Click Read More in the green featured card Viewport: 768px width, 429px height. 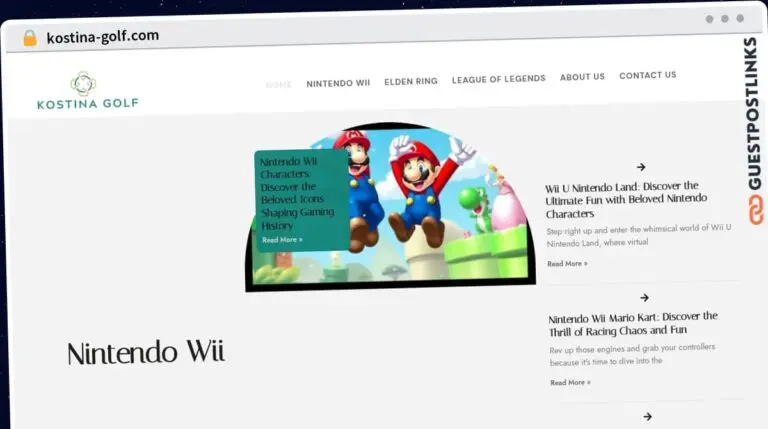[x=282, y=239]
